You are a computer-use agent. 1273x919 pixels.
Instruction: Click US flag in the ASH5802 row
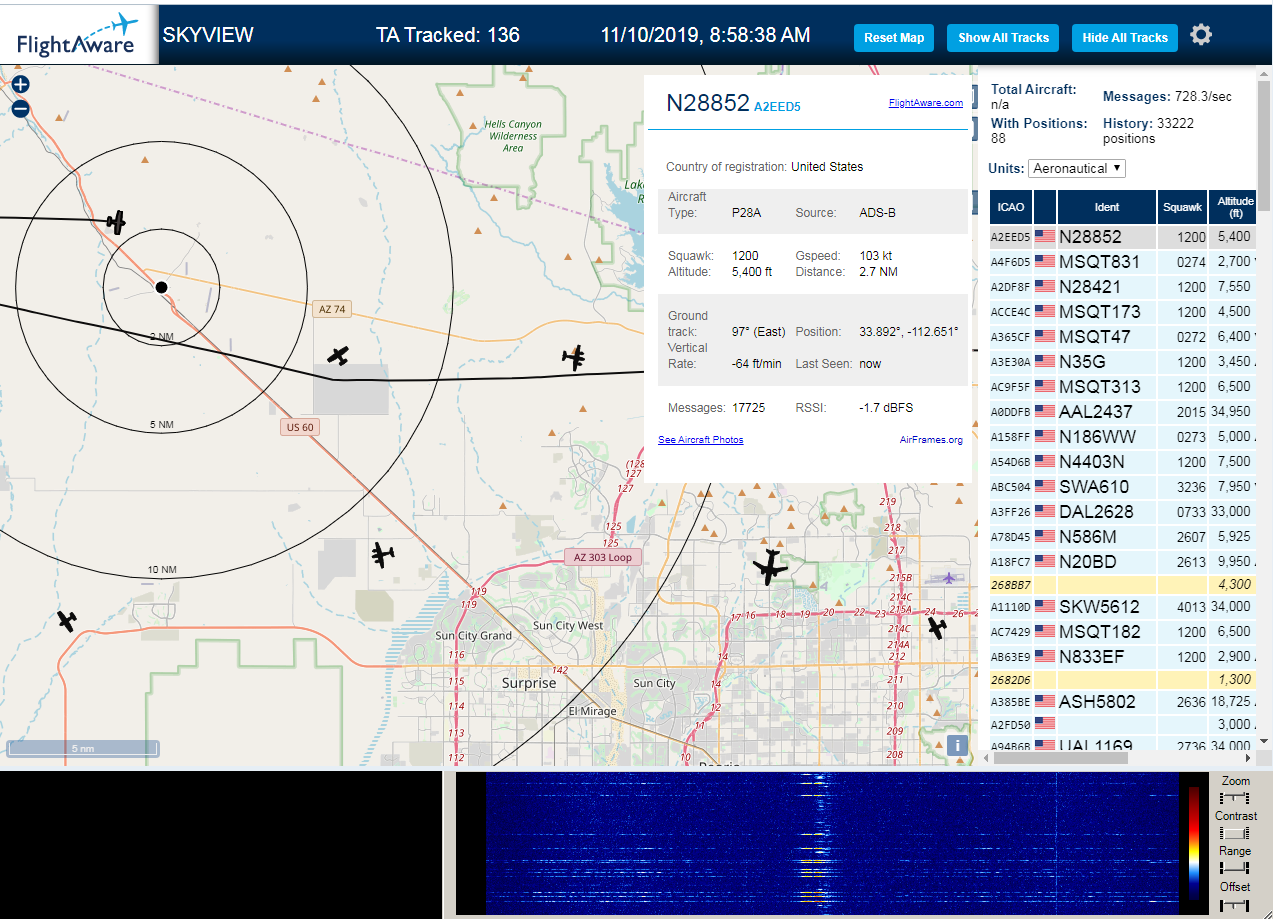(x=1045, y=701)
